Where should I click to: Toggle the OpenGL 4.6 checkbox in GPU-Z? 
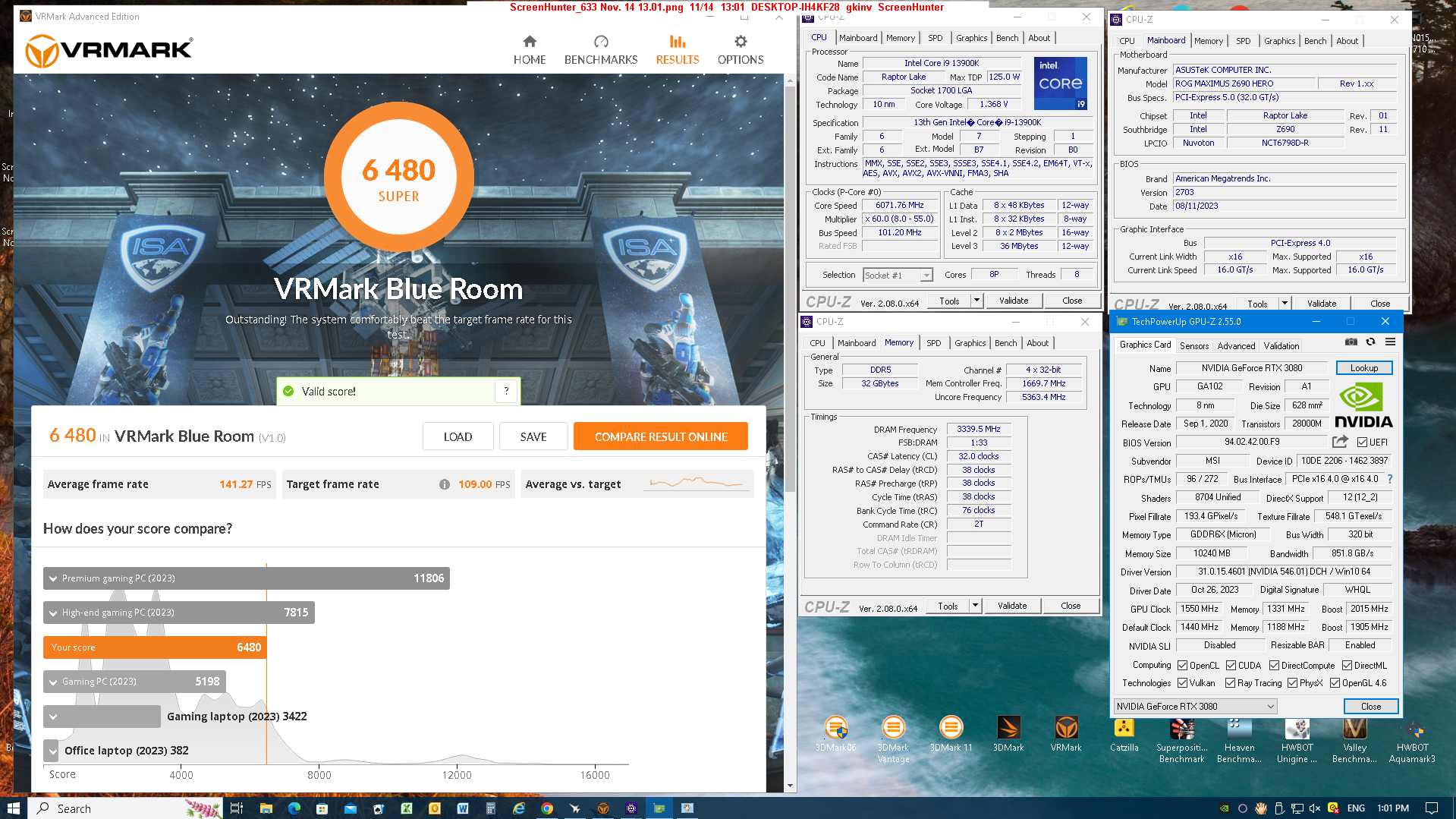pos(1335,682)
